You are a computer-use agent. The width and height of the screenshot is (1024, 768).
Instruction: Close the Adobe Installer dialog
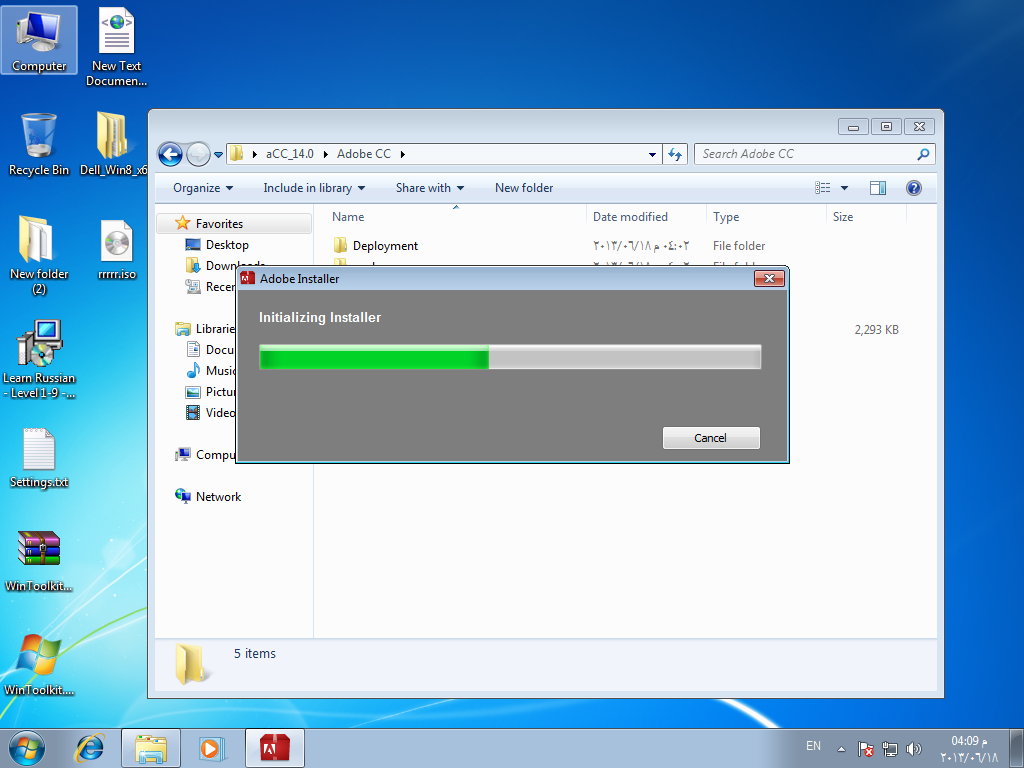point(769,279)
